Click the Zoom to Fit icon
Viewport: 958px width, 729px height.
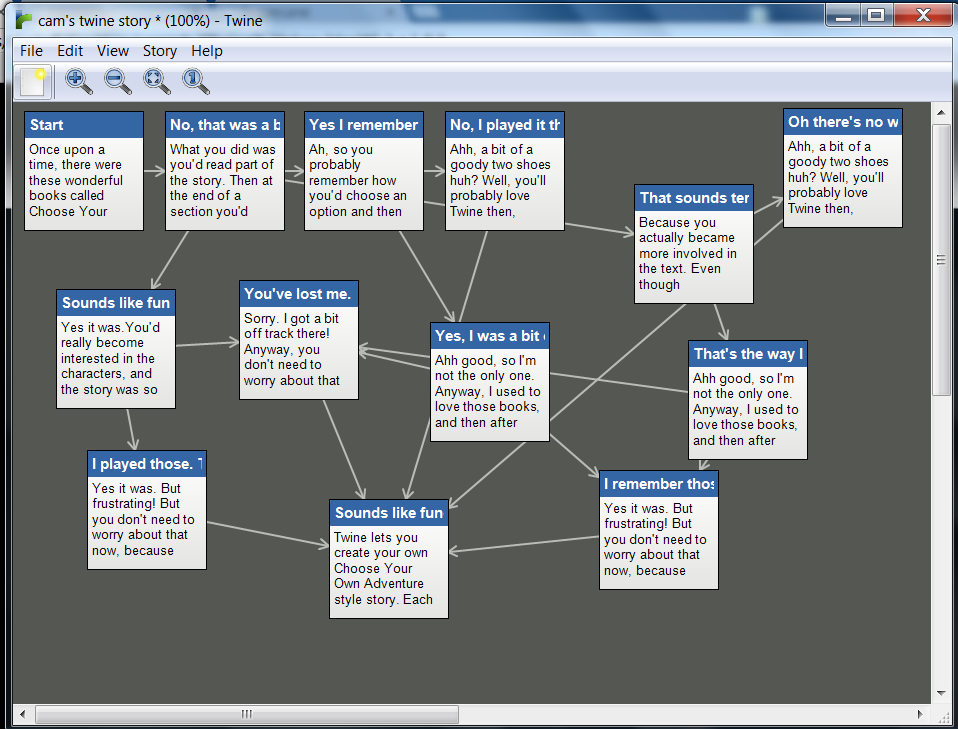pos(156,81)
